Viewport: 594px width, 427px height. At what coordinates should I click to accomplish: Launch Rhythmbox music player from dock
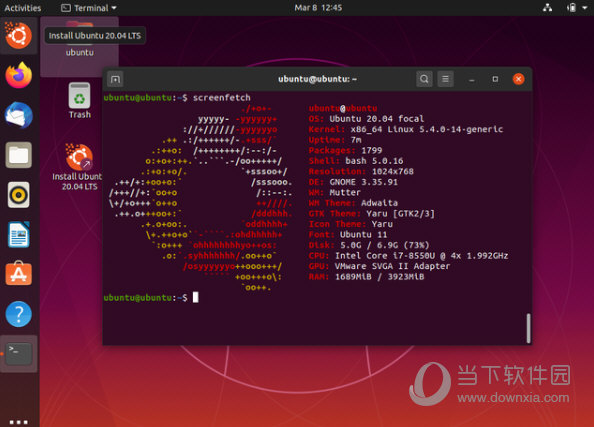(19, 195)
